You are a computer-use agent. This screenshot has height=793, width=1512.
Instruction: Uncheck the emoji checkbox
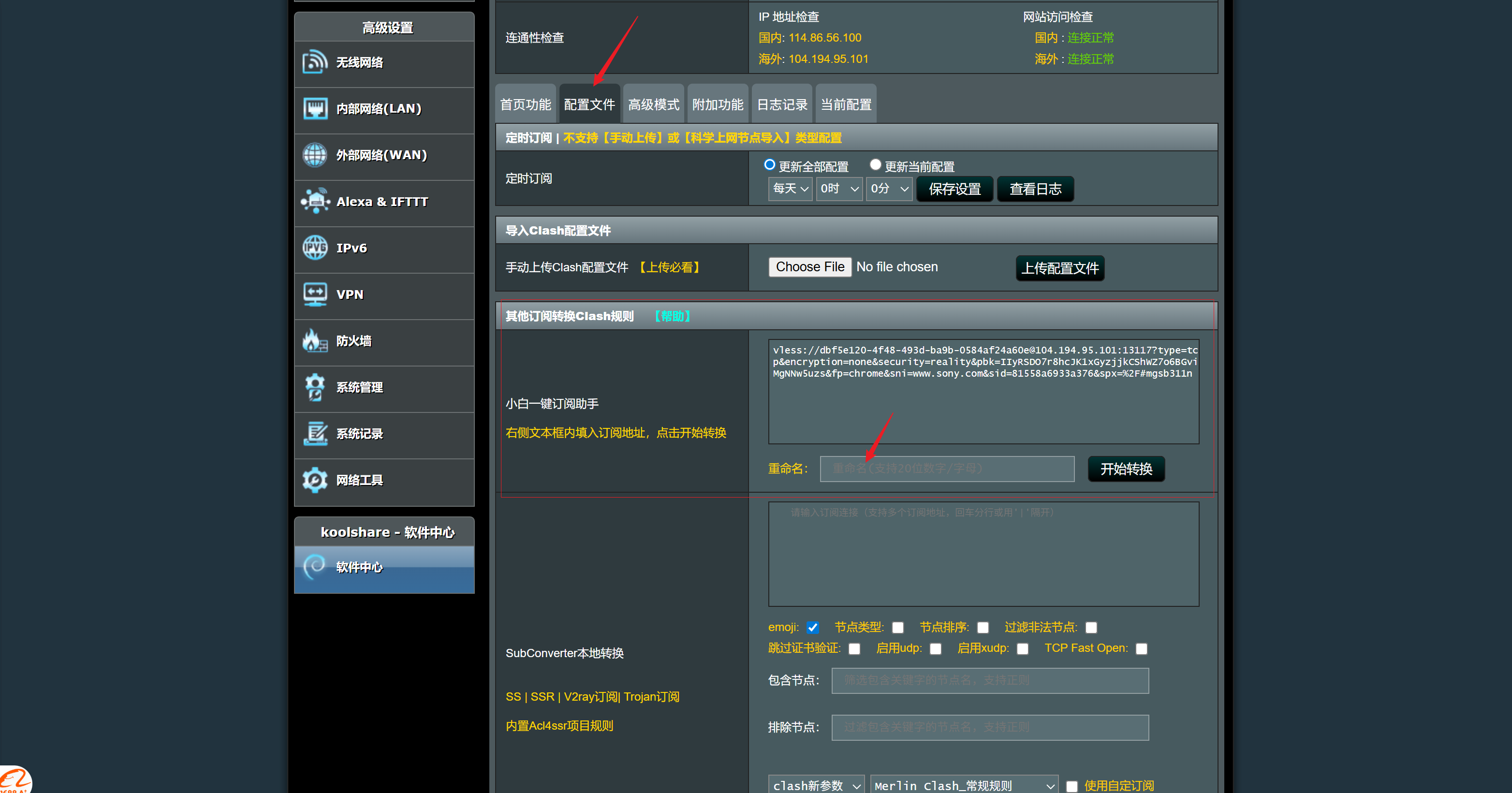pos(812,628)
